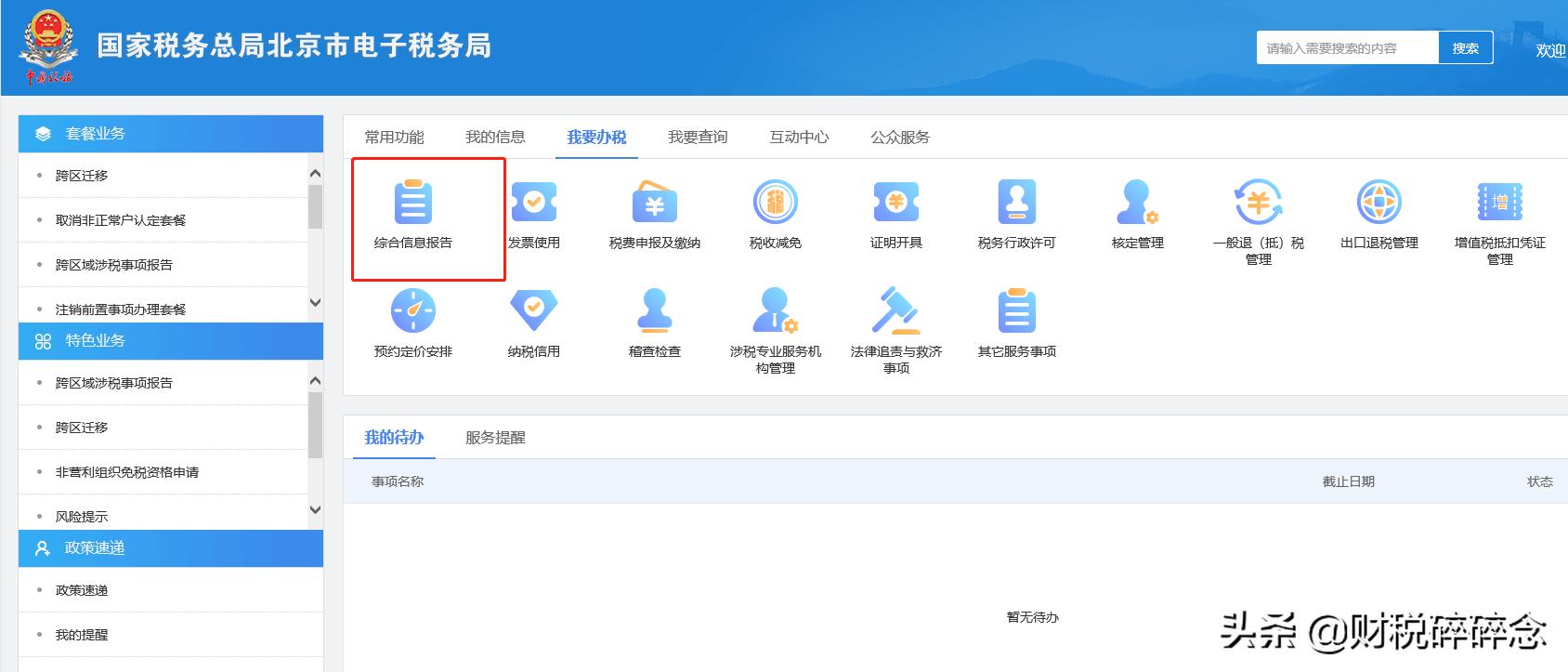Open 非营利组织免税资格申请 link

click(127, 472)
